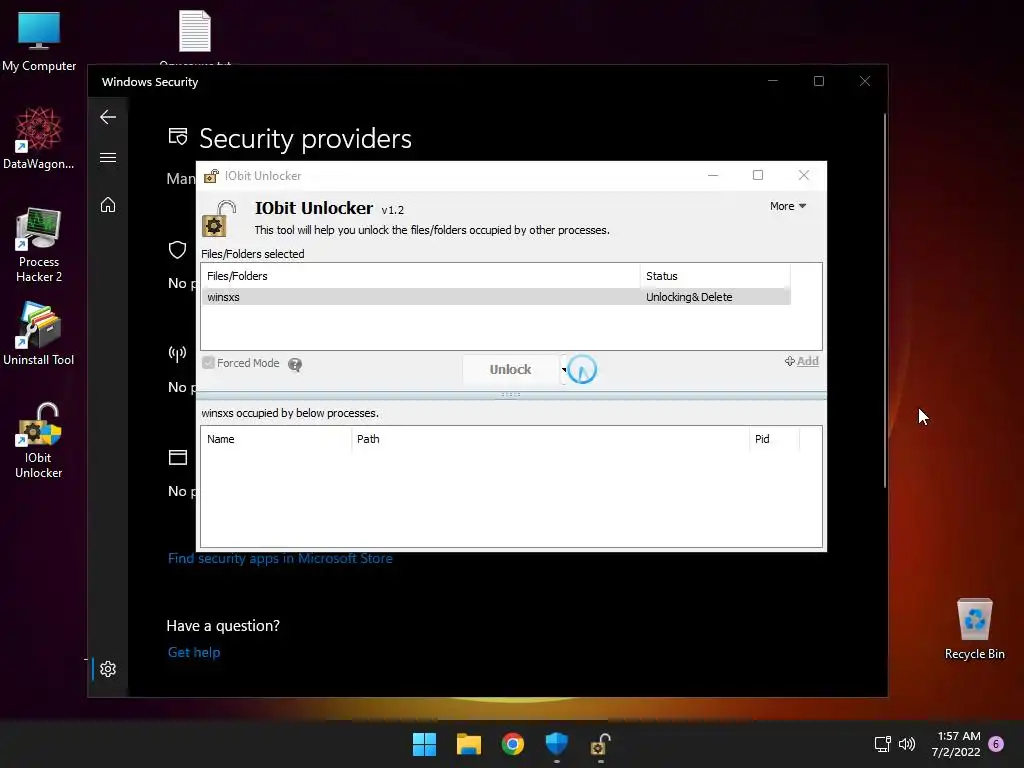The image size is (1024, 768).
Task: Click the splitter grip between the two panes
Action: [511, 395]
